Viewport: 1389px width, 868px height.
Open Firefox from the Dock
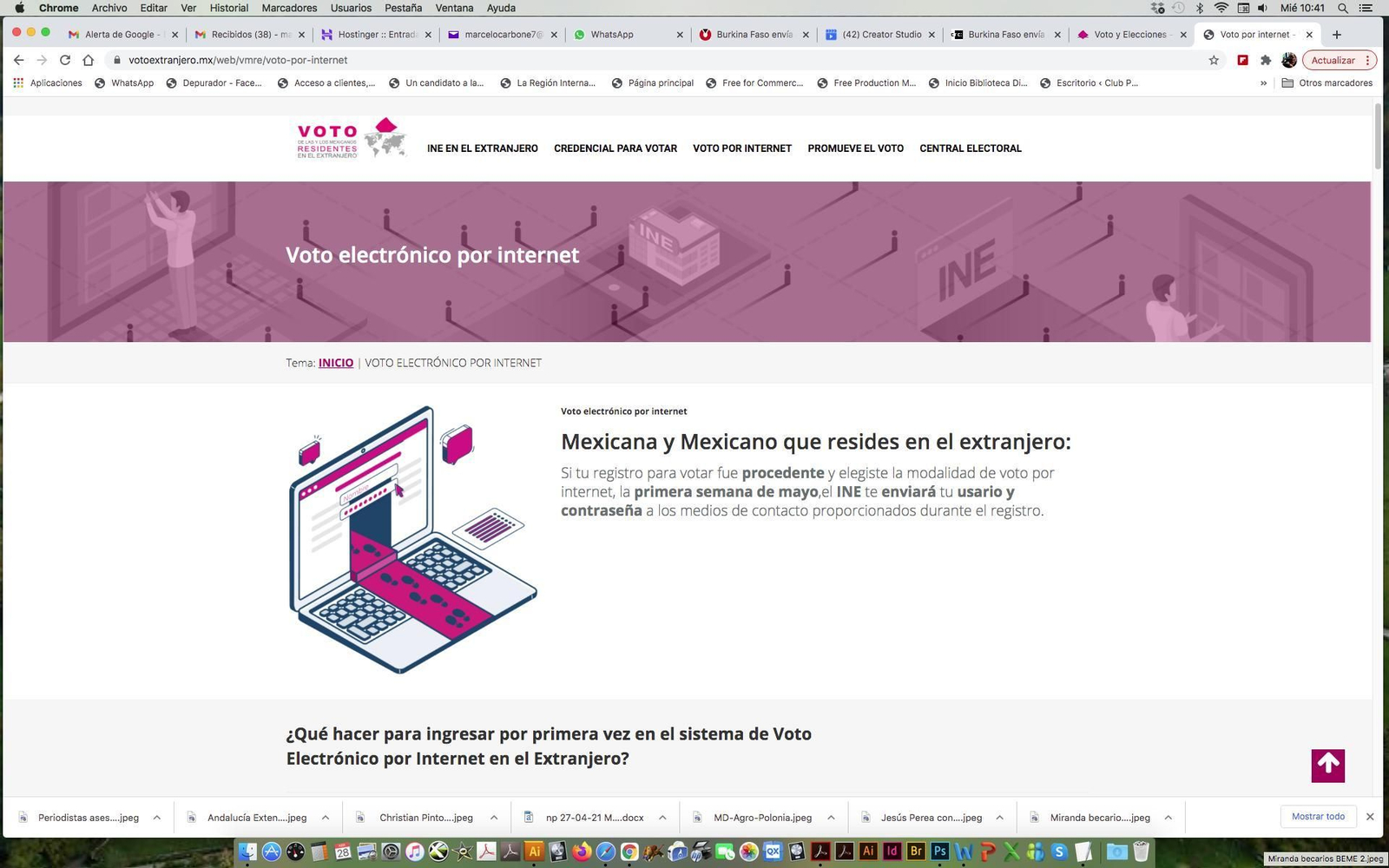(583, 852)
